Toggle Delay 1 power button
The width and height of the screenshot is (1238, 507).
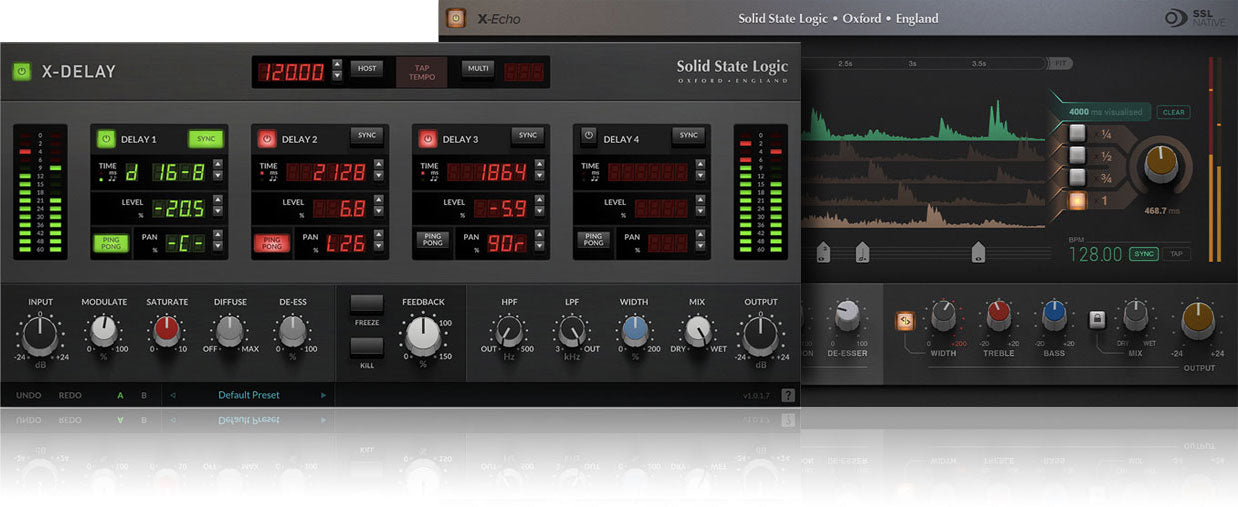pyautogui.click(x=107, y=139)
